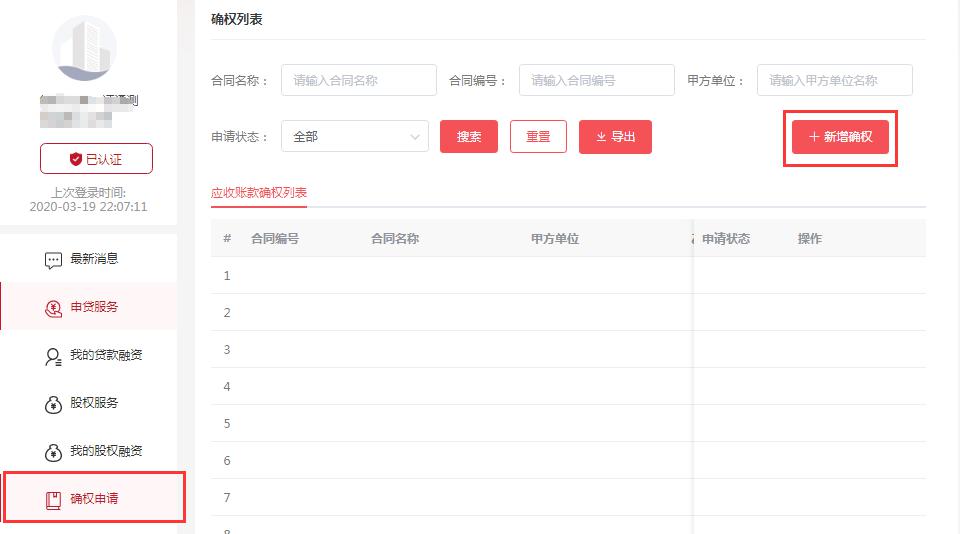Open 我的贷款融资 in the sidebar
Screen dimensions: 960x534
click(x=89, y=355)
